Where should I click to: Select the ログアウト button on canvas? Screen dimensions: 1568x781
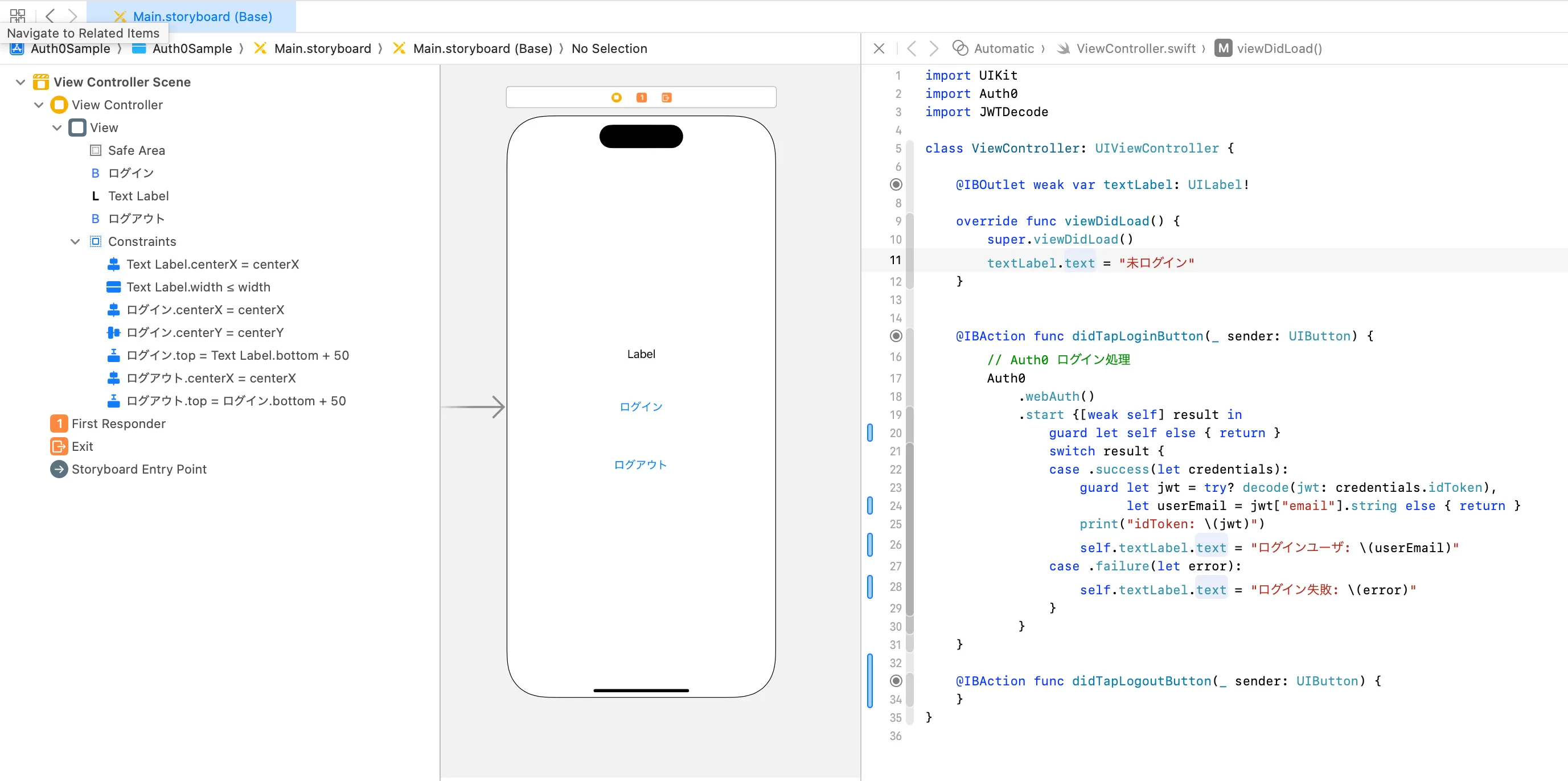(x=641, y=465)
